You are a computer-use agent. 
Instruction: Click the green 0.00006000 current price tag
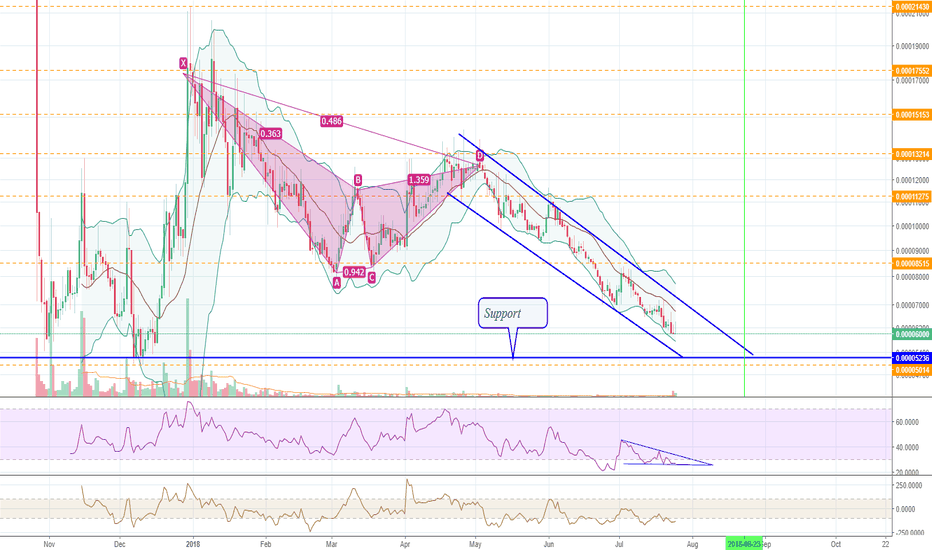(912, 334)
